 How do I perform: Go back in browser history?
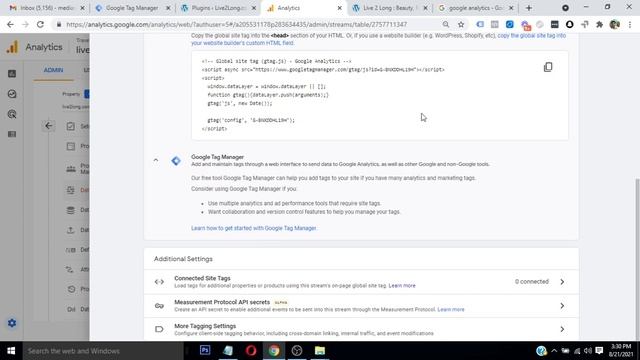[11, 24]
